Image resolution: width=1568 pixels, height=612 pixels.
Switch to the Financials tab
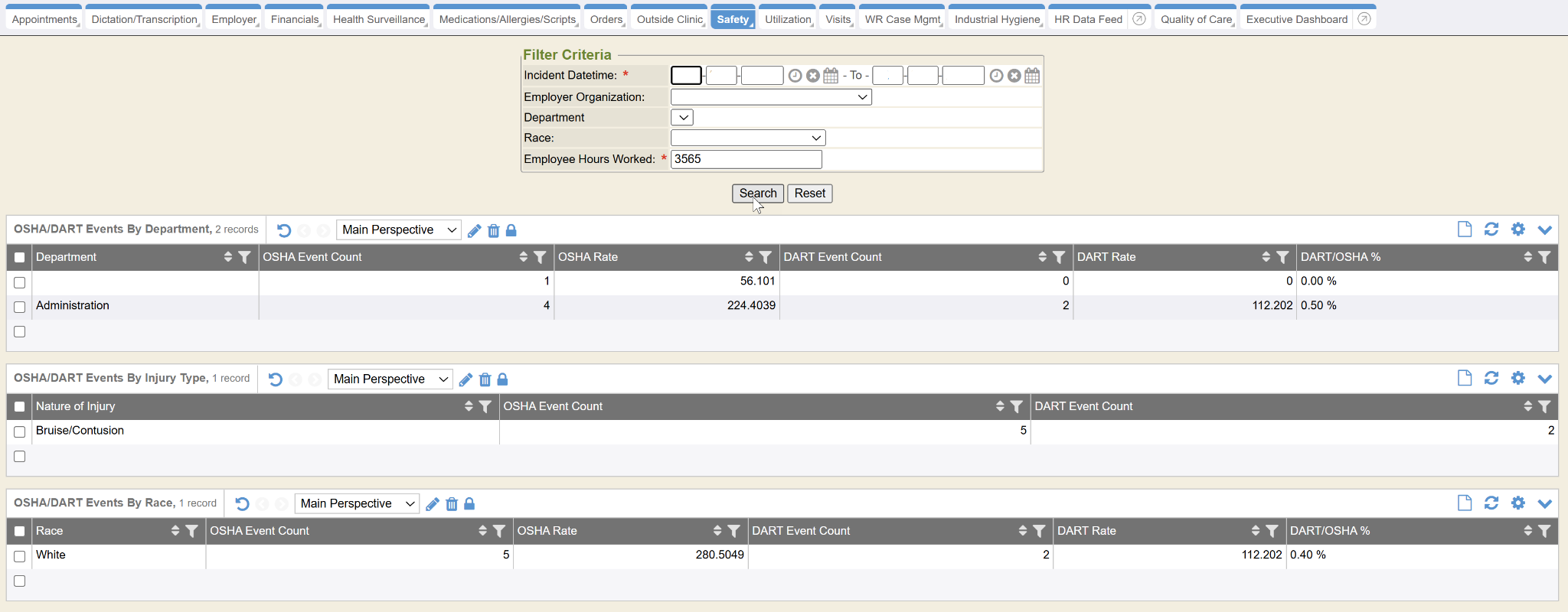click(294, 19)
